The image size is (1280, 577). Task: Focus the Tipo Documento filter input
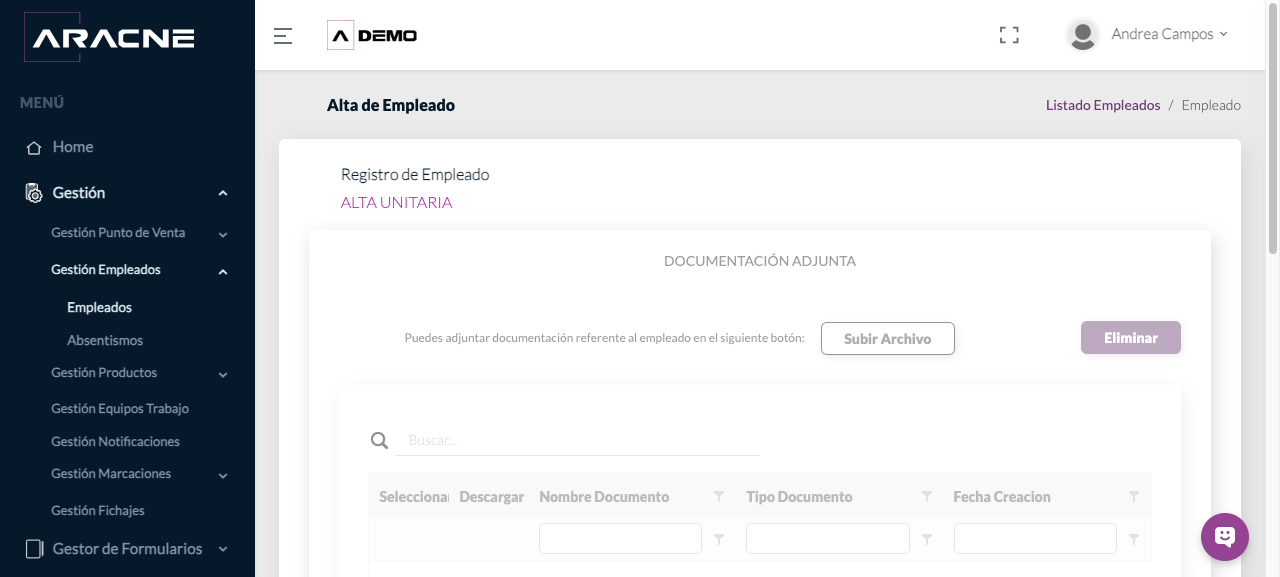pos(828,538)
